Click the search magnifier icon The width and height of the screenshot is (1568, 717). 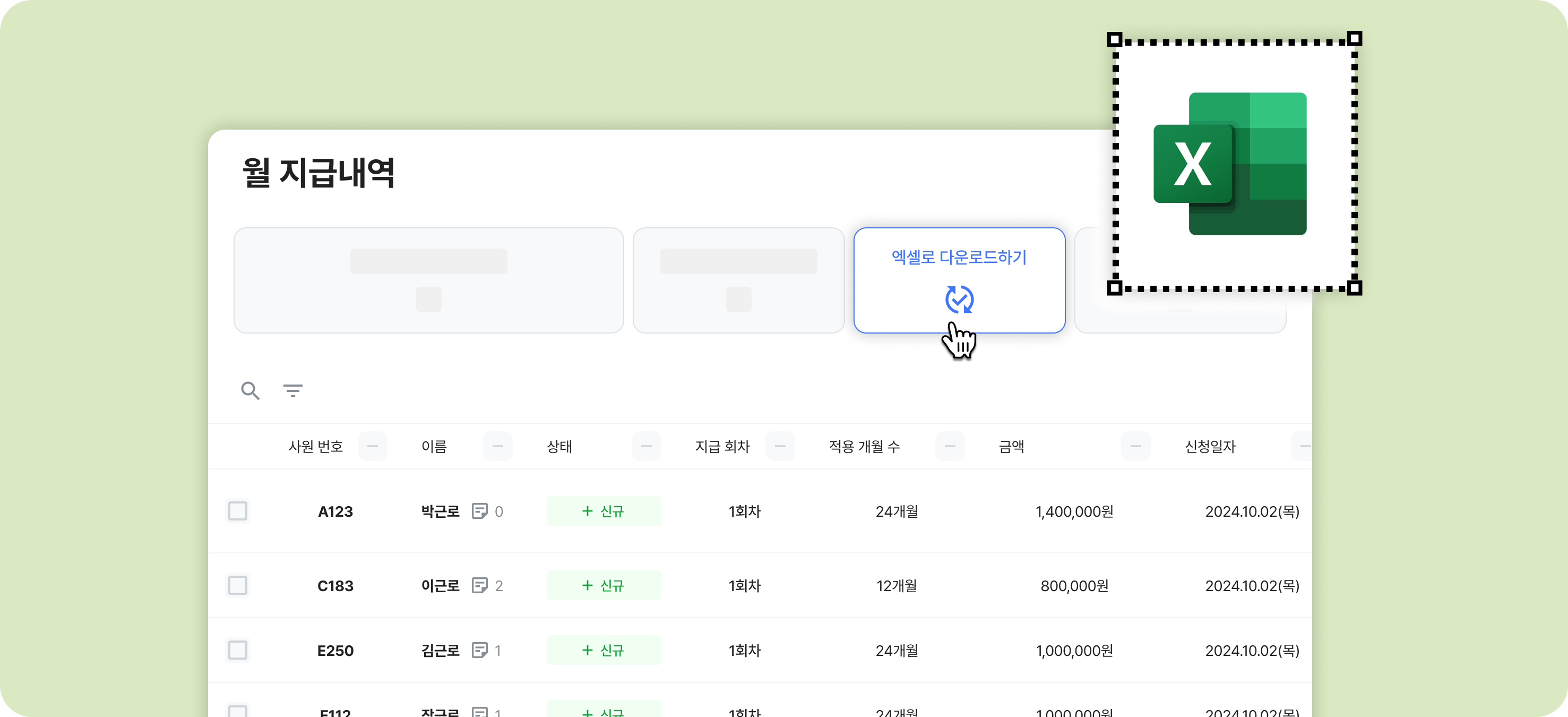[x=250, y=390]
